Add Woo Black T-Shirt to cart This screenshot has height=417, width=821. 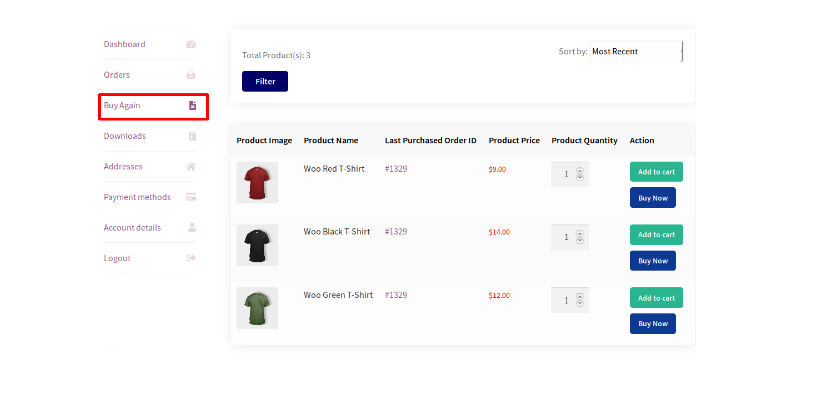pyautogui.click(x=656, y=235)
